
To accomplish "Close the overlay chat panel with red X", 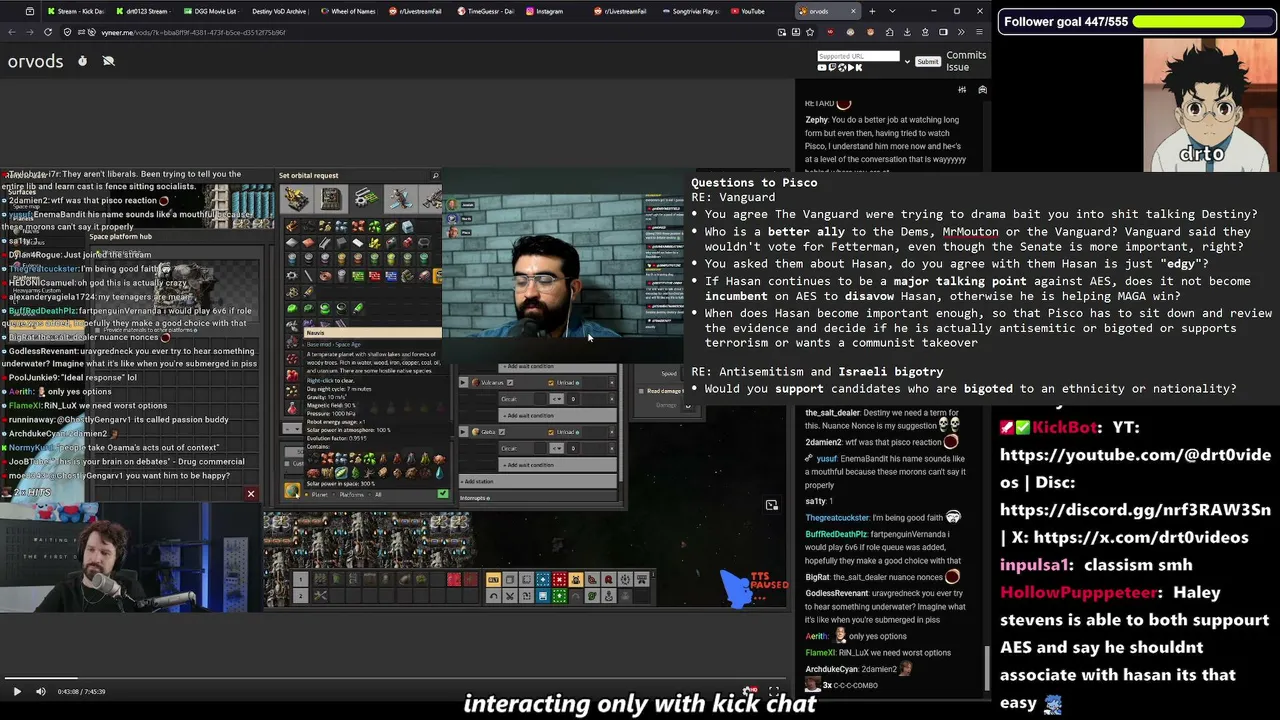I will point(251,494).
